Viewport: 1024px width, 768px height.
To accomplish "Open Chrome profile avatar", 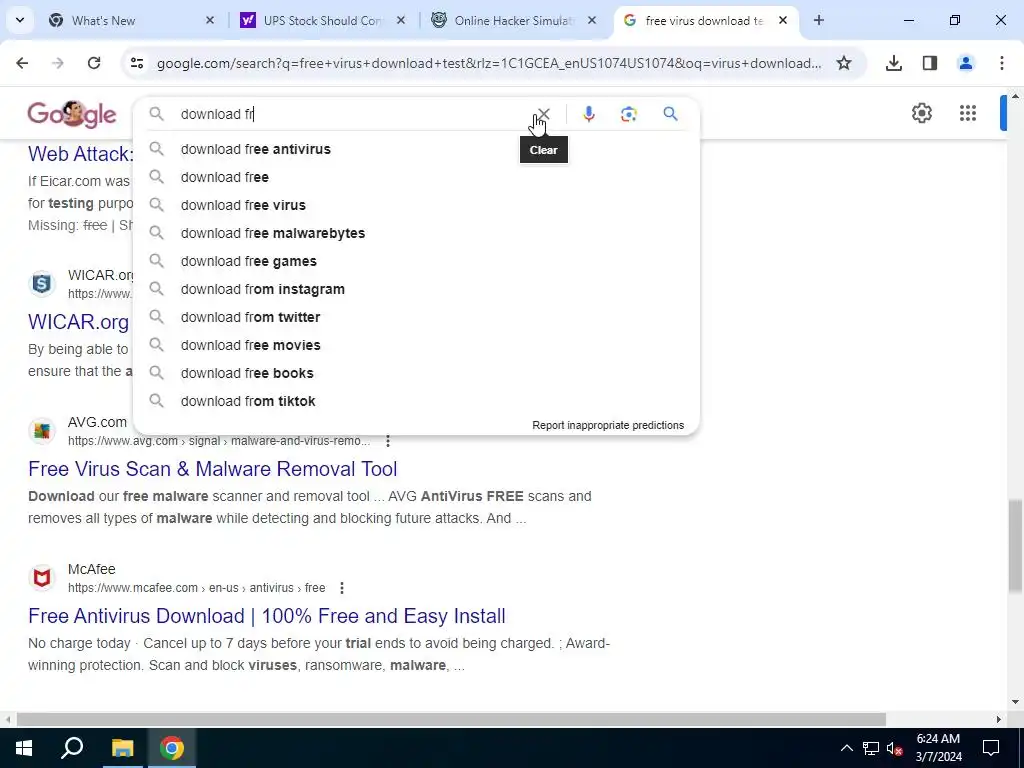I will pyautogui.click(x=965, y=63).
